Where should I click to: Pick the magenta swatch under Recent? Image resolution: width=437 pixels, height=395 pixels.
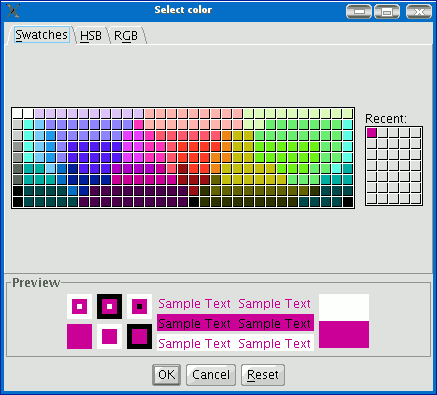pos(372,133)
